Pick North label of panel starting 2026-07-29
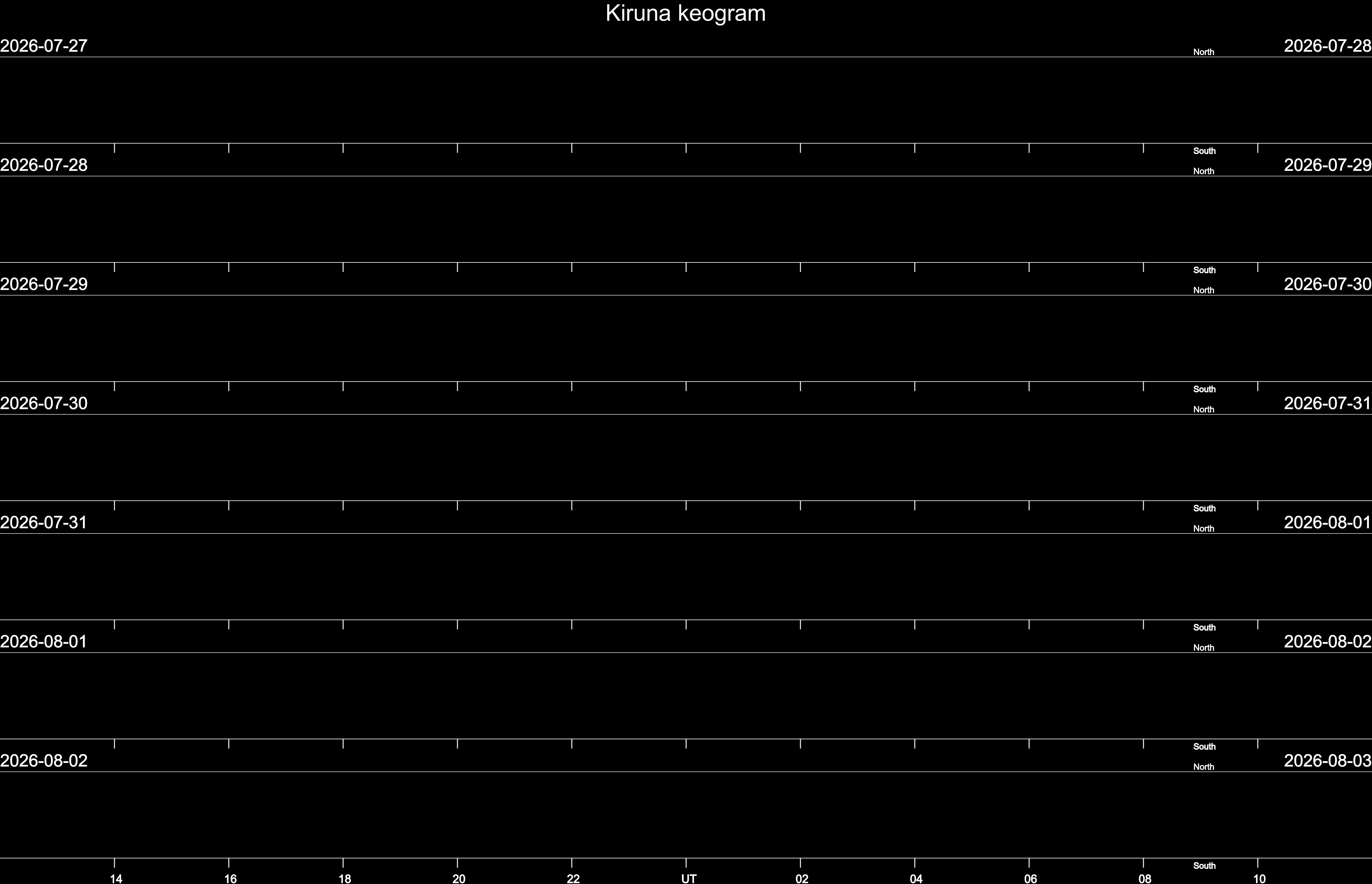The image size is (1372, 884). 1204,290
